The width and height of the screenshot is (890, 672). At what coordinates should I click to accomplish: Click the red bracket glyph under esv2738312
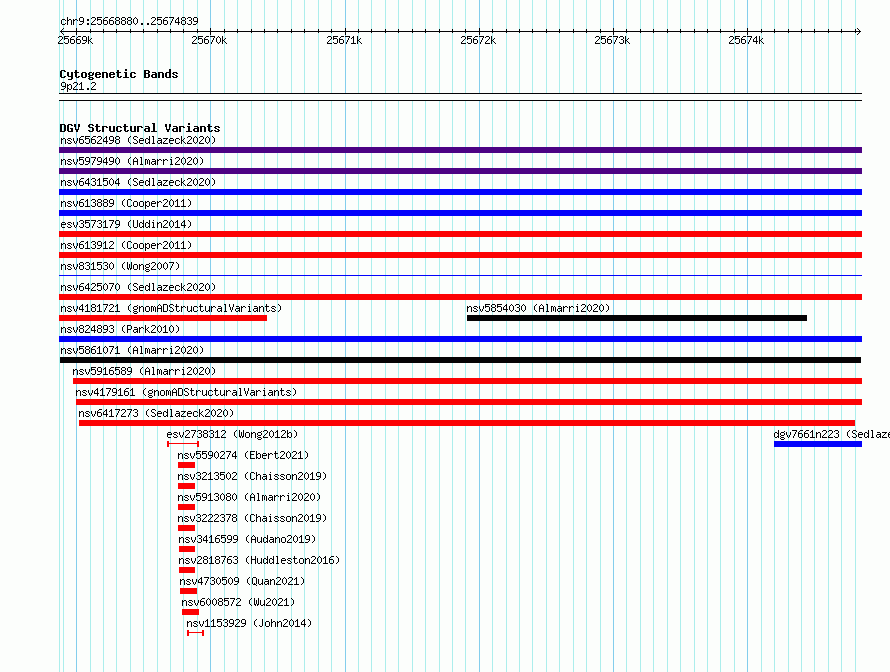(x=183, y=444)
